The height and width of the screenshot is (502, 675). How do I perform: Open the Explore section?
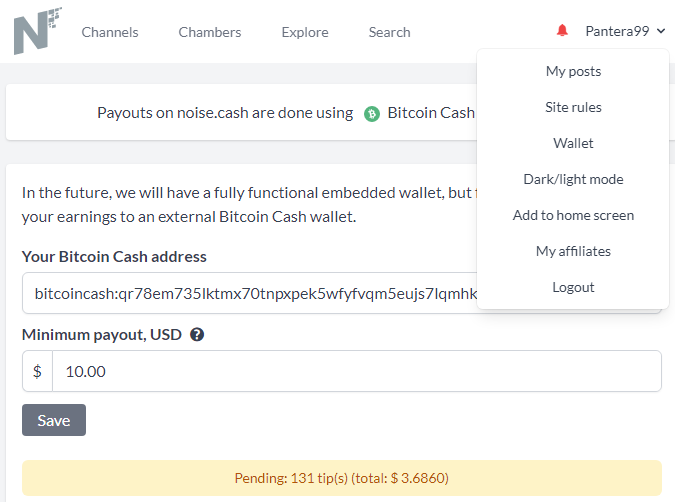click(305, 32)
